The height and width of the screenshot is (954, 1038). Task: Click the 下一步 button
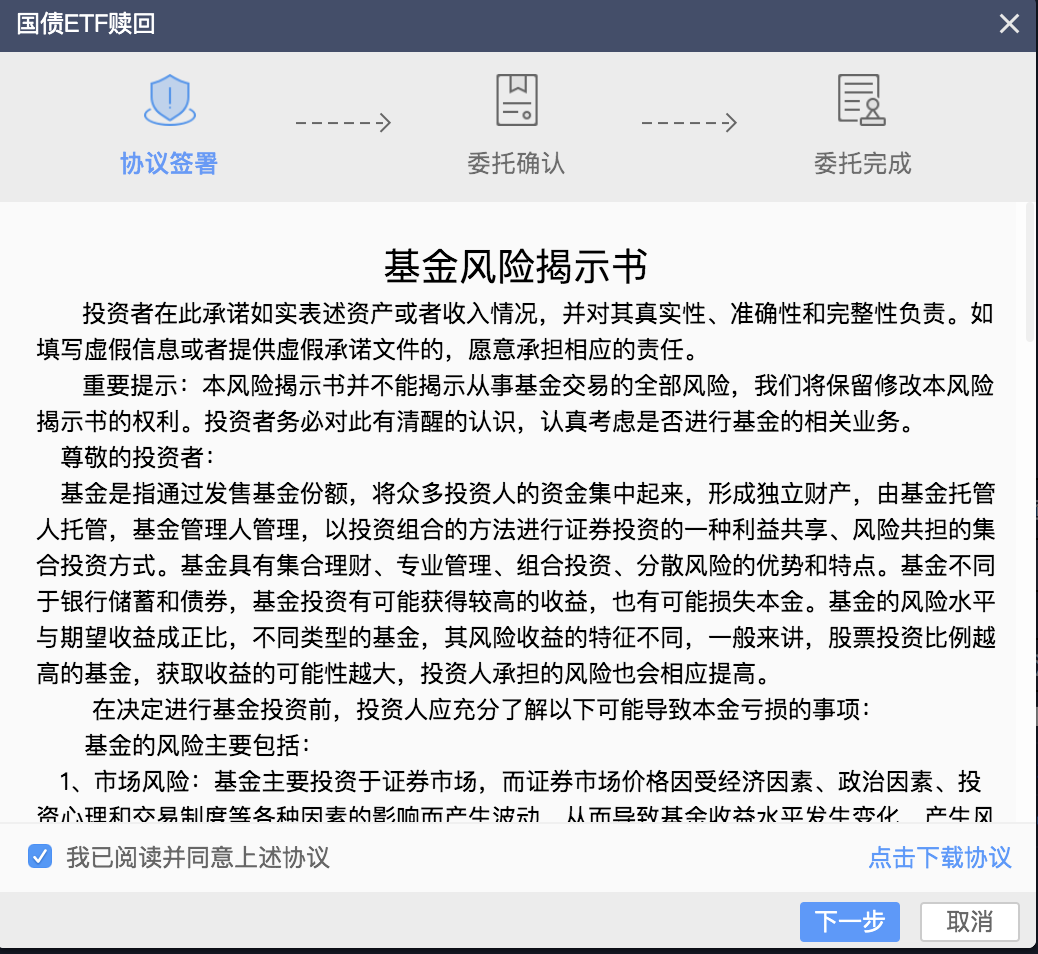(x=849, y=922)
